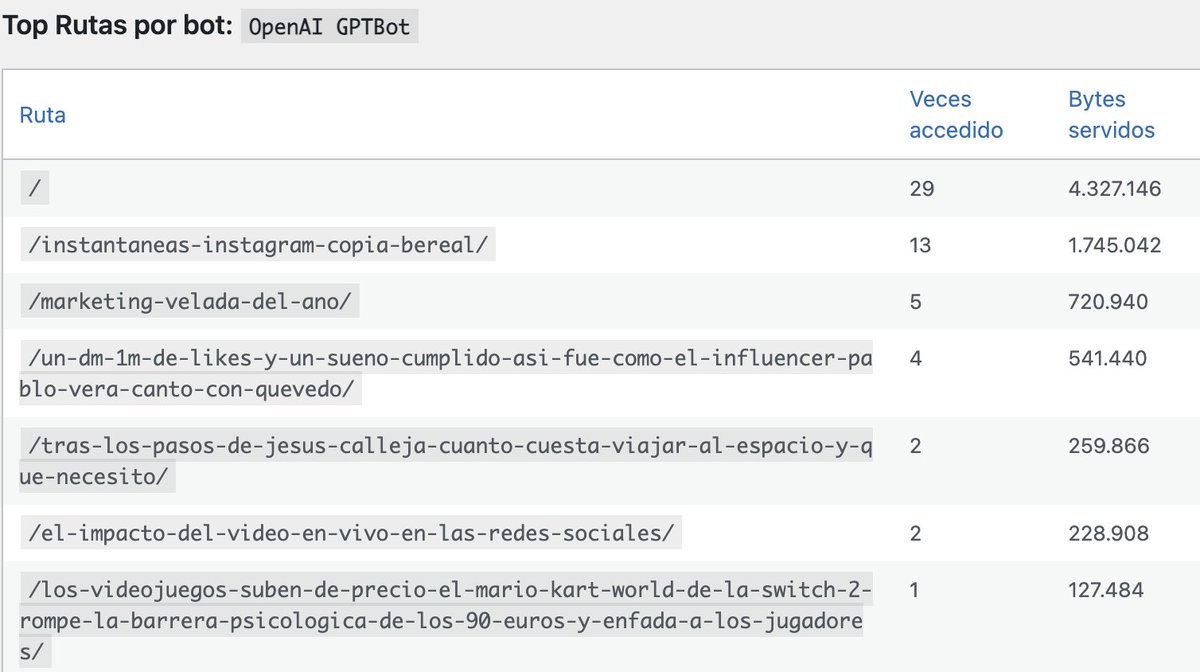Click access count 2 in jesus-calleja row

(916, 445)
